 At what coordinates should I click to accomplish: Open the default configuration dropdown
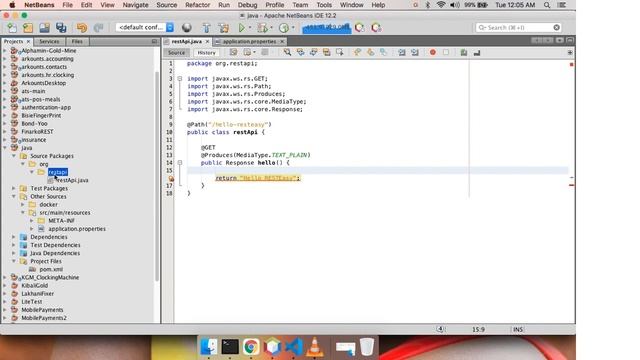click(144, 27)
